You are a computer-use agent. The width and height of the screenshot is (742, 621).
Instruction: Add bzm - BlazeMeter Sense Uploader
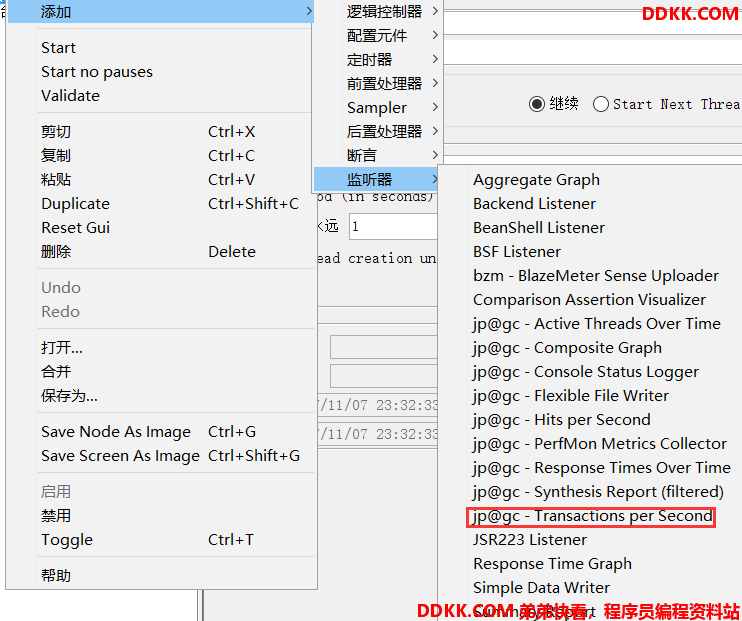[x=596, y=276]
